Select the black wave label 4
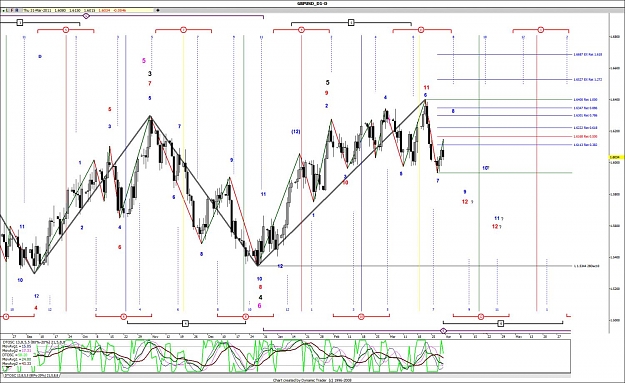 point(260,297)
